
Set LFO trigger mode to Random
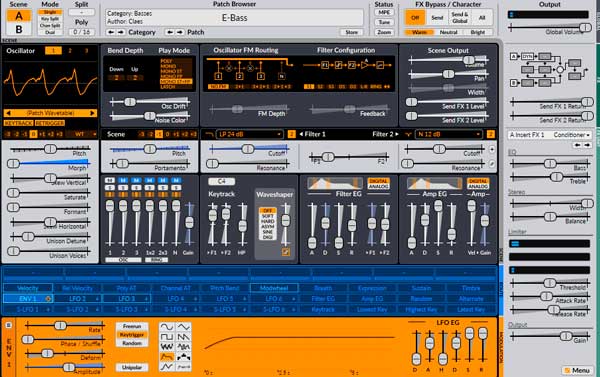(x=132, y=343)
